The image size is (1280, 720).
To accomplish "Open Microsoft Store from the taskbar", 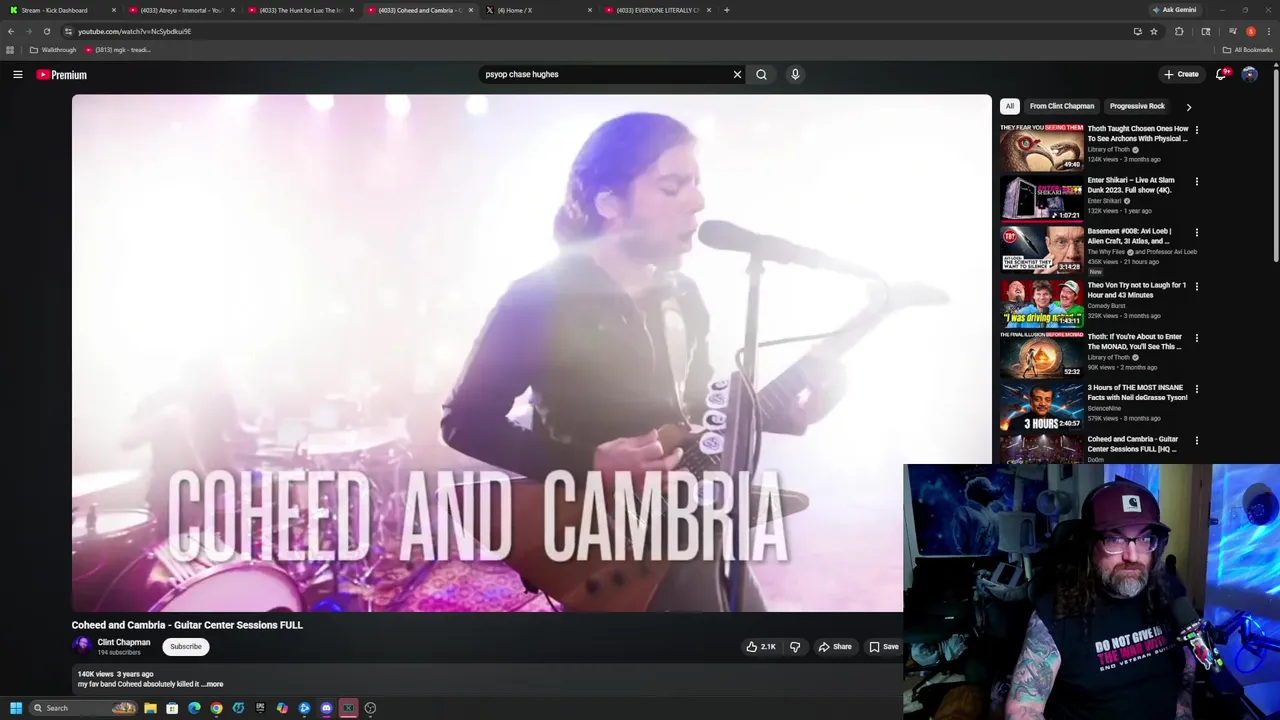I will click(172, 708).
